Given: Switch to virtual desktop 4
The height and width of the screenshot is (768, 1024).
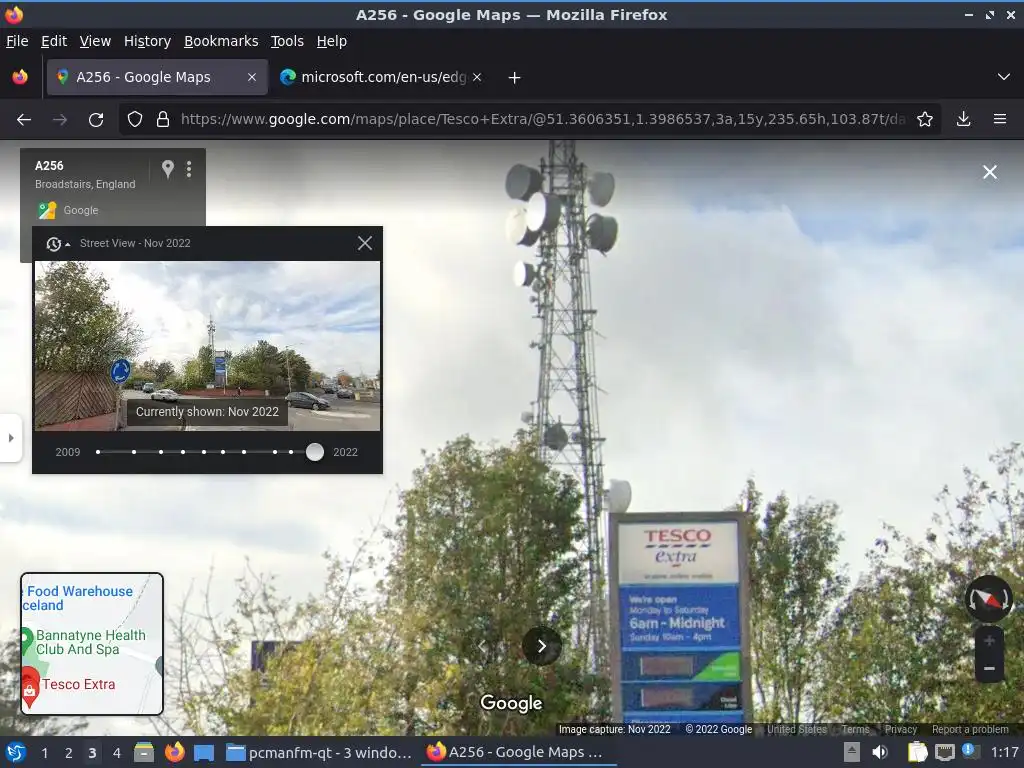Looking at the screenshot, I should tap(116, 753).
